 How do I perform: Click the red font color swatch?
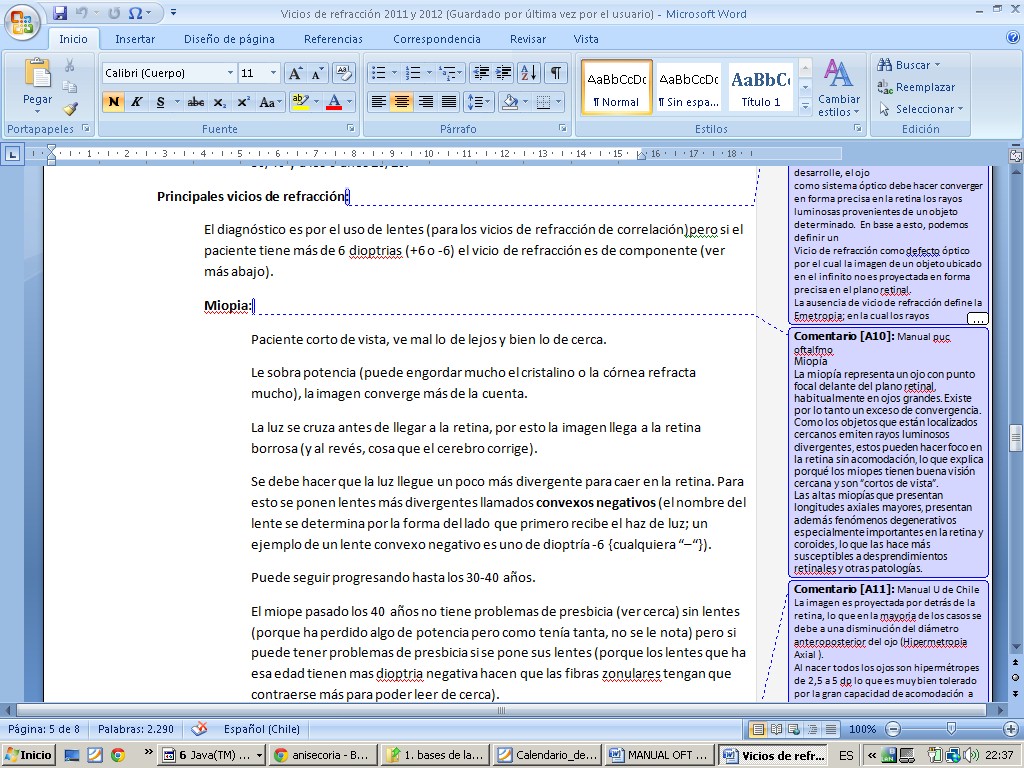pyautogui.click(x=333, y=102)
